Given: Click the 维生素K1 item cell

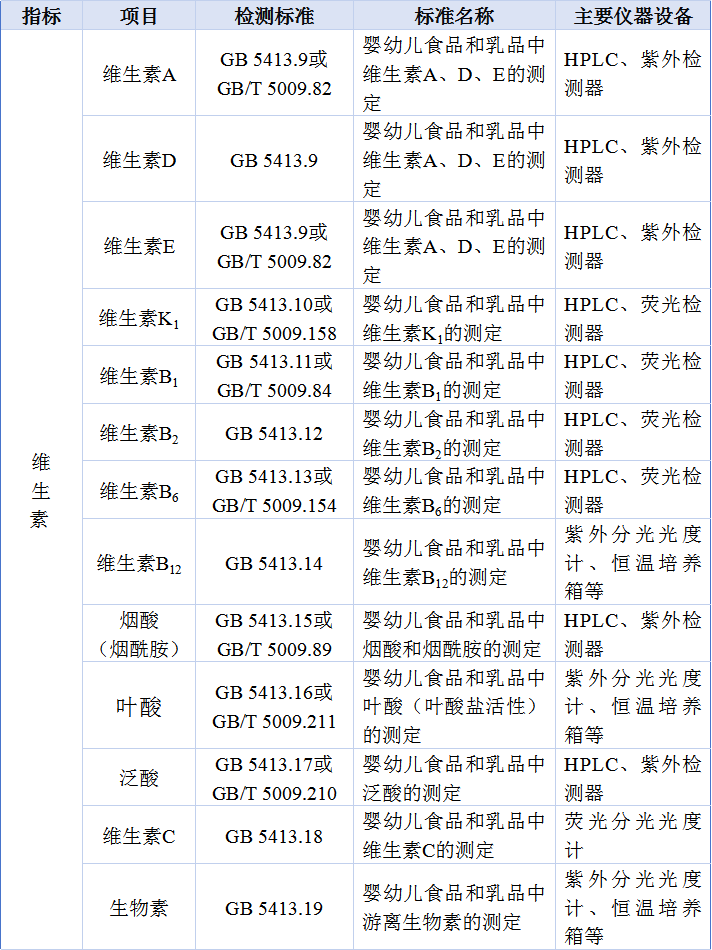Looking at the screenshot, I should pos(139,317).
